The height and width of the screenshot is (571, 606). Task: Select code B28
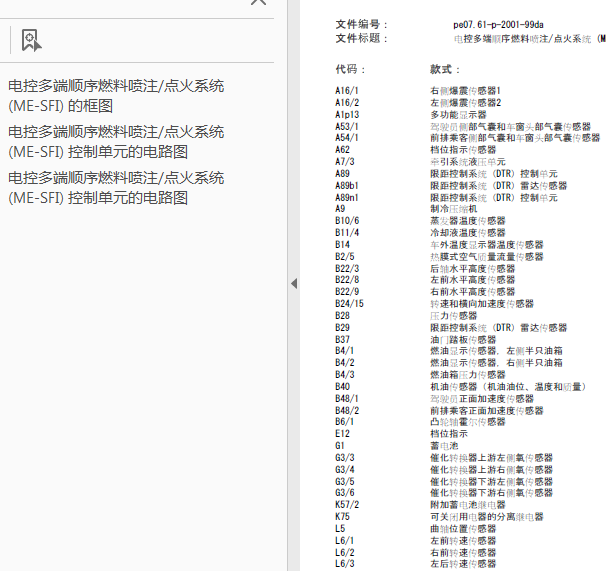342,315
